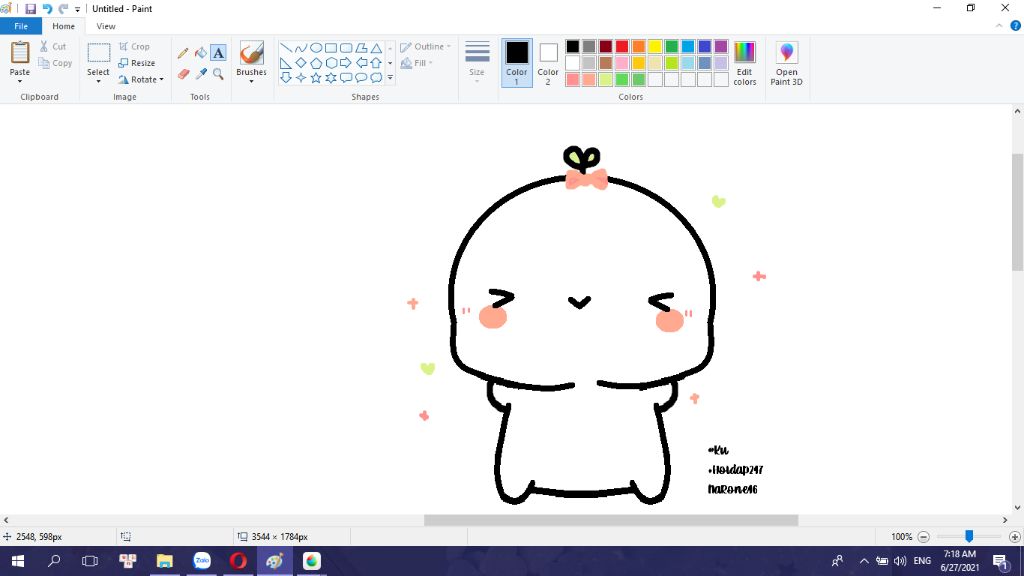The image size is (1024, 576).
Task: Pick the yellow color swatch
Action: [x=655, y=46]
